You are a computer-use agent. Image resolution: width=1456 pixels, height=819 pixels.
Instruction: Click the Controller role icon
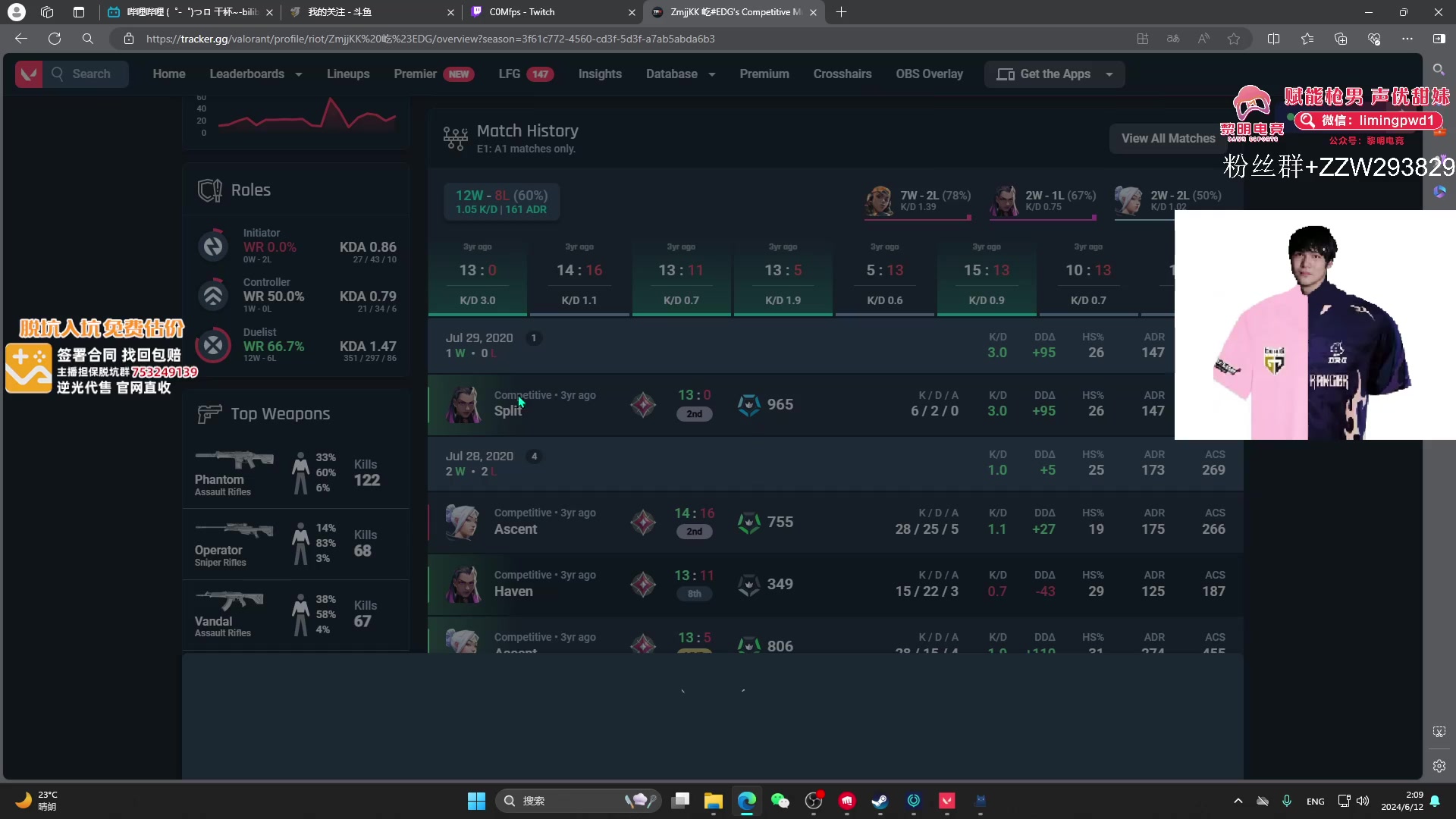pos(213,296)
